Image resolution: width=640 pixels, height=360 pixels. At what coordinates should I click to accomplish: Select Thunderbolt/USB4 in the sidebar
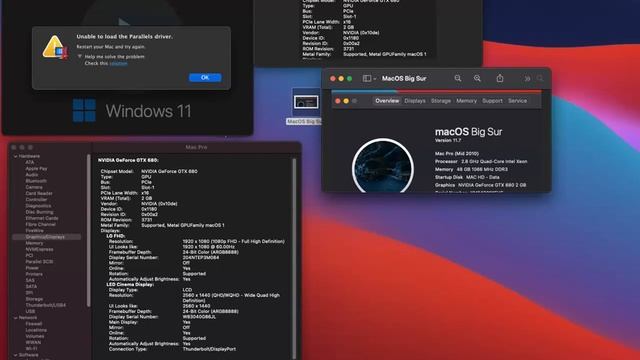point(45,305)
